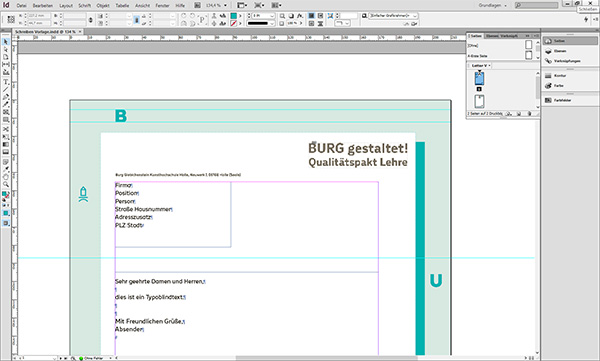The width and height of the screenshot is (600, 361).
Task: Open the Fenster menu
Action: coord(162,6)
